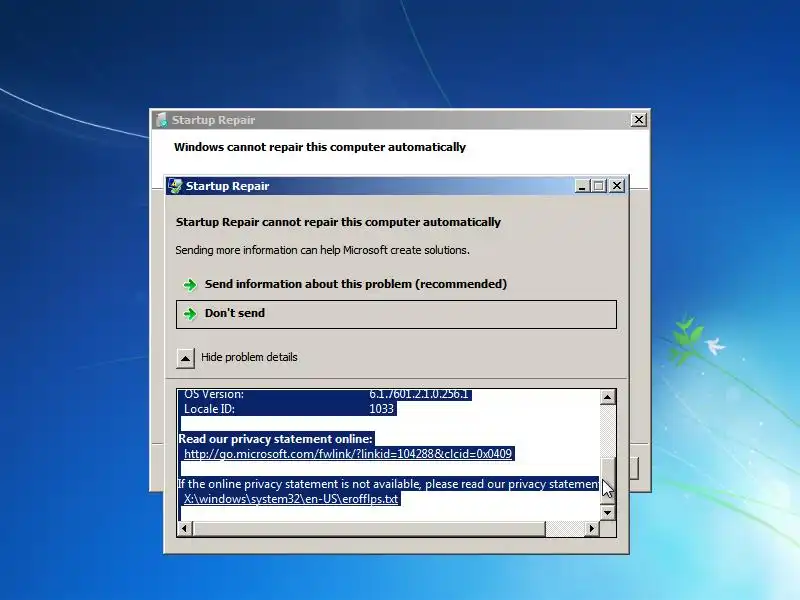Click the Locale ID value 1033

coord(382,409)
